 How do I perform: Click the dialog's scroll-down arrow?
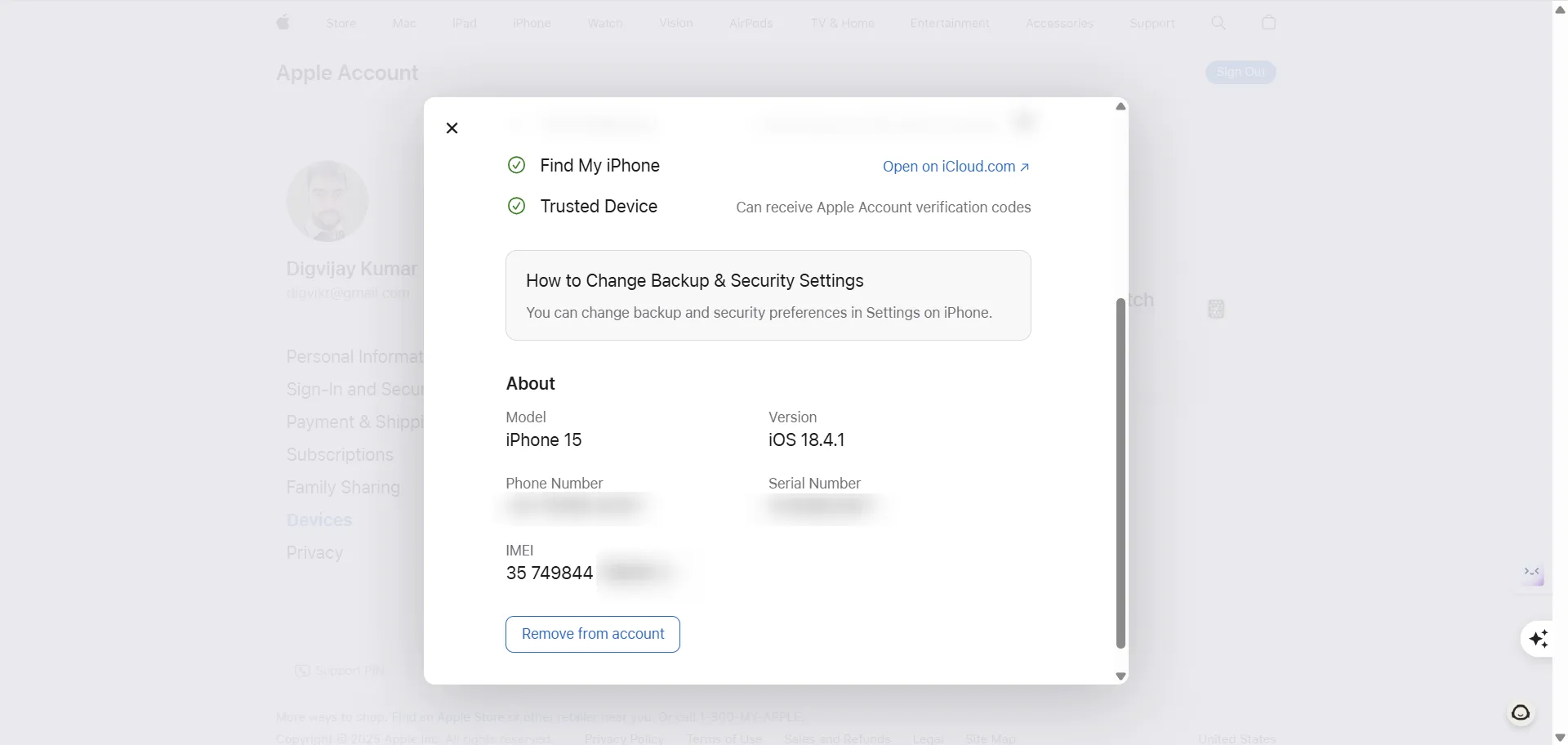[x=1120, y=676]
